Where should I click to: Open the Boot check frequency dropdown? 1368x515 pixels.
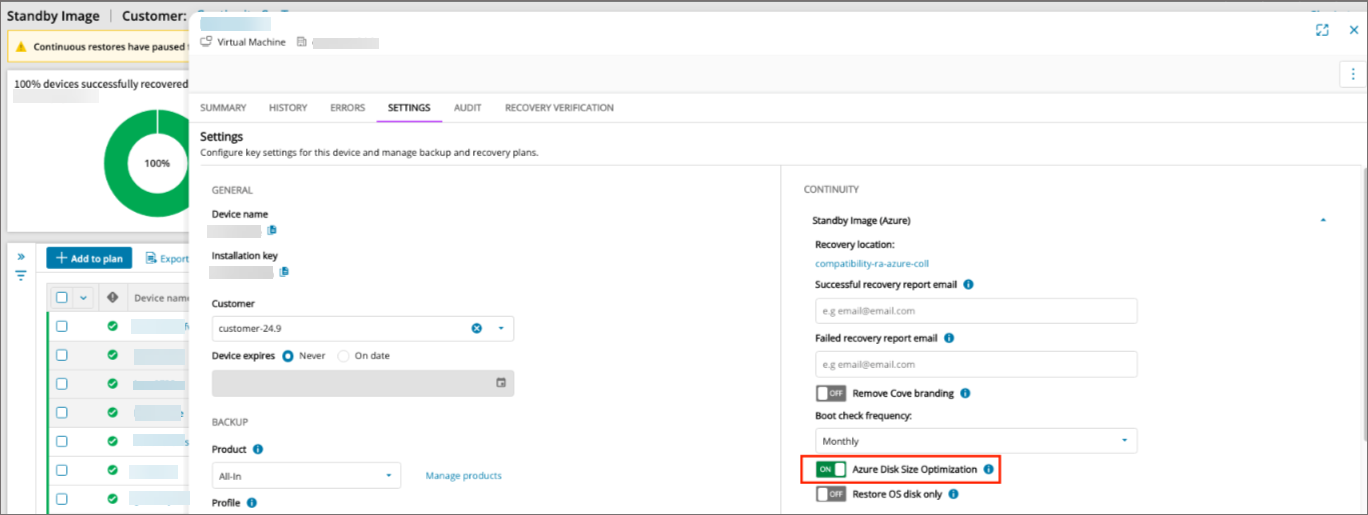coord(975,441)
